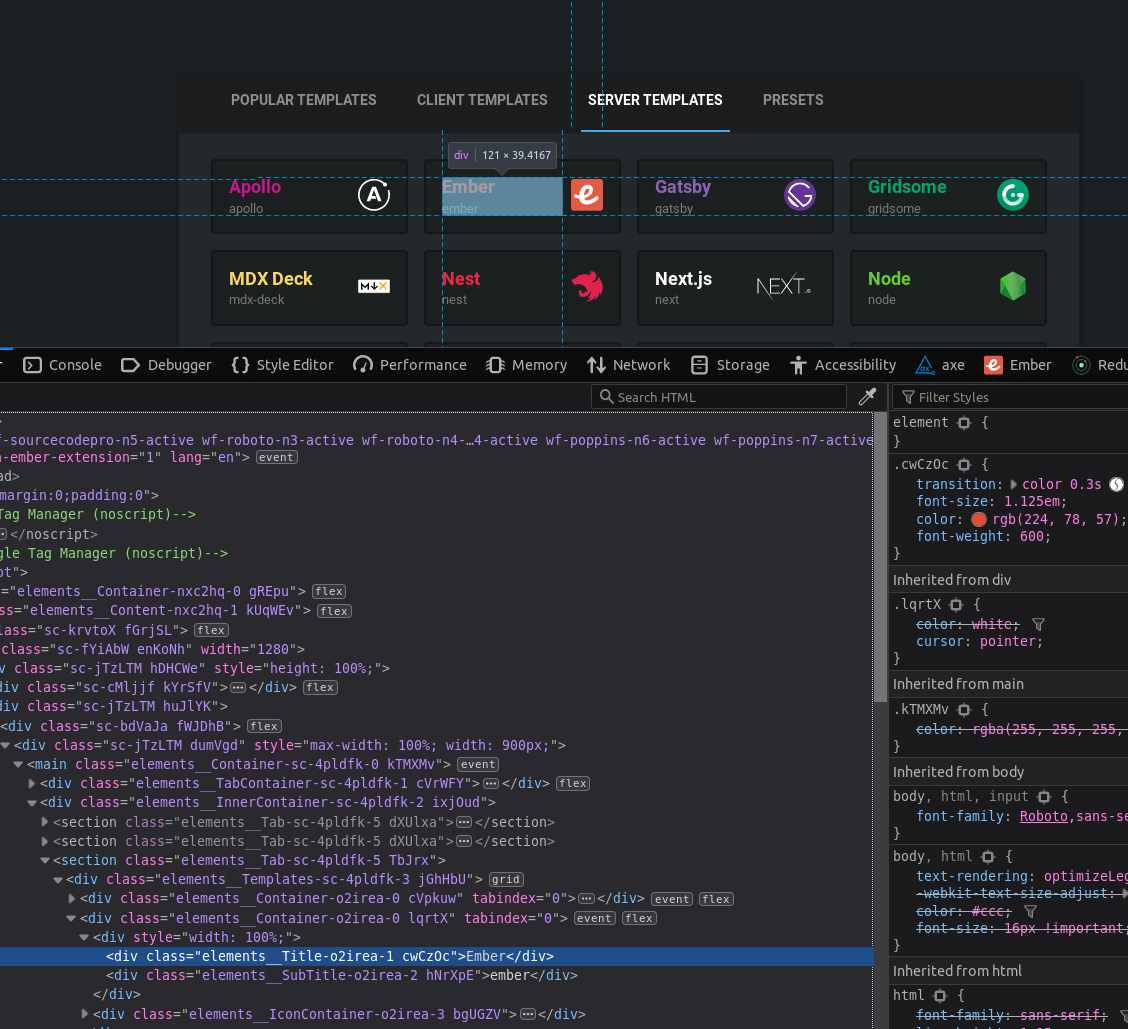
Task: Open the Style Editor devtools tab label
Action: click(295, 366)
